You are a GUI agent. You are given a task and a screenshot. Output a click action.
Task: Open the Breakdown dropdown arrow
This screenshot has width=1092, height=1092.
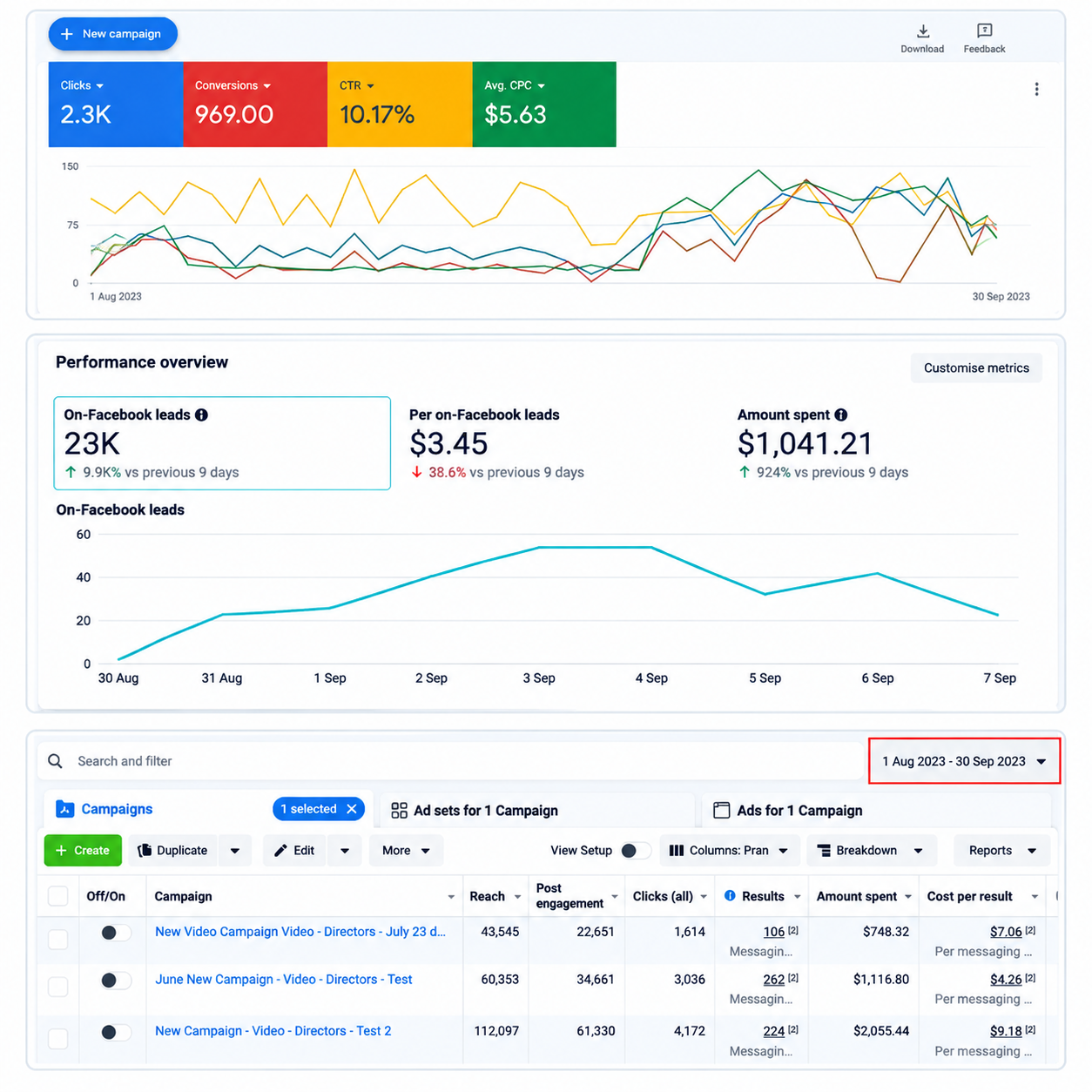[918, 850]
